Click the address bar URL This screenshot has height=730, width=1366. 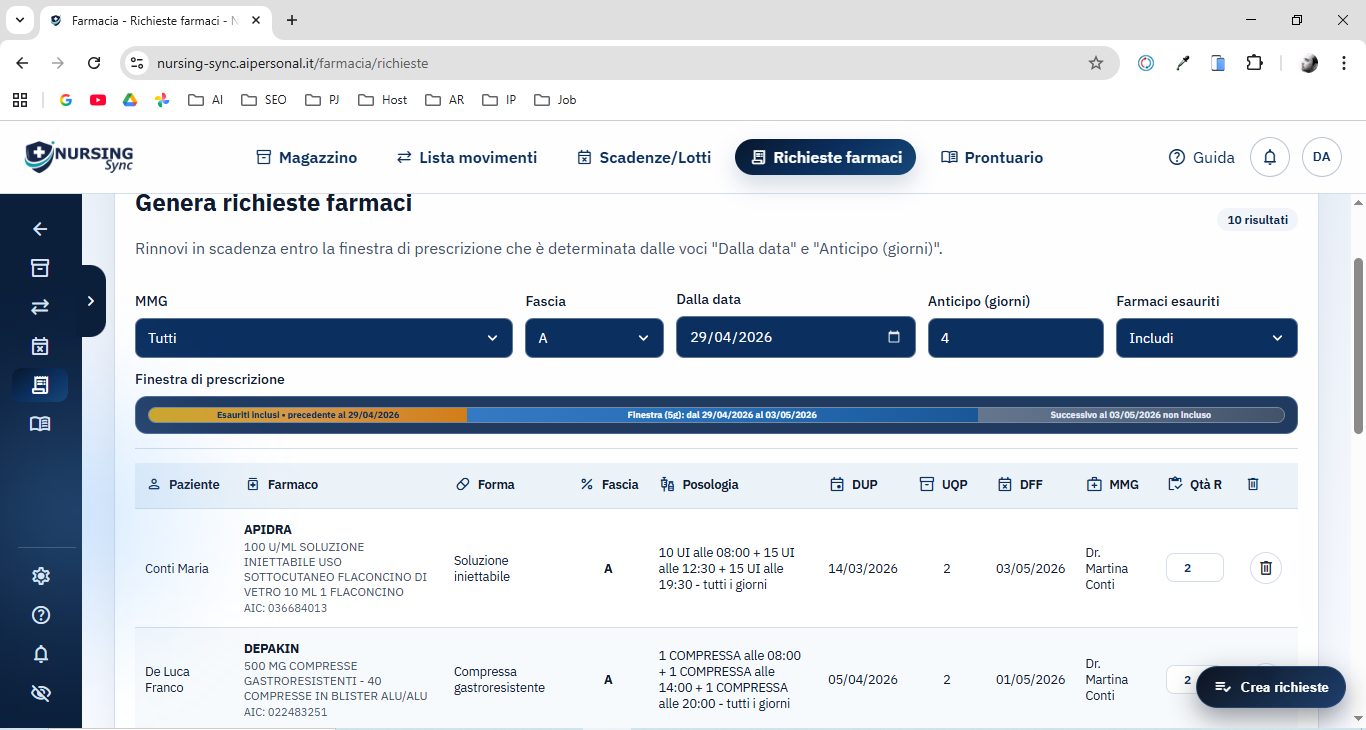tap(292, 63)
